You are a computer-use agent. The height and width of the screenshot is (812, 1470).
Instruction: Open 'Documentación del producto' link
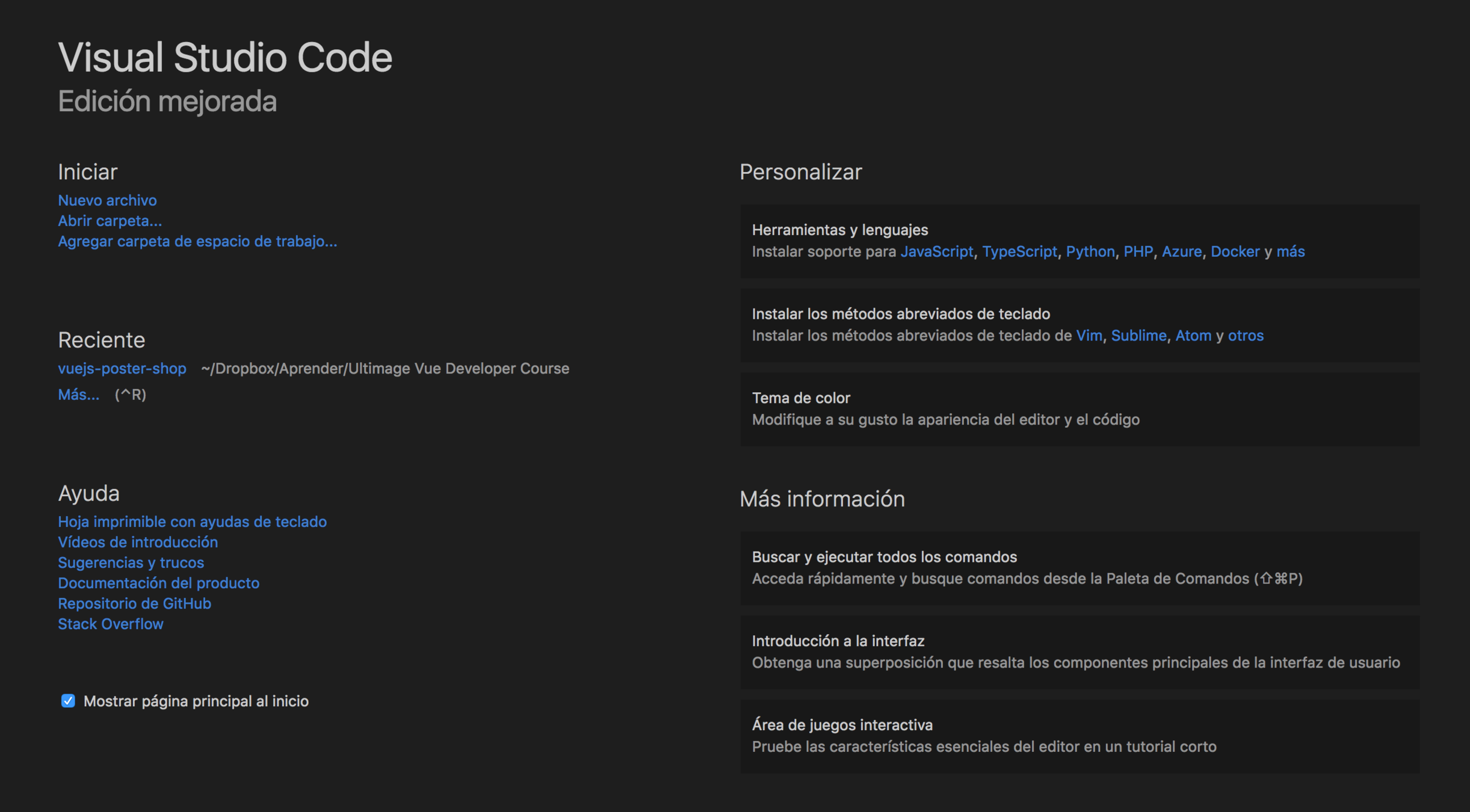158,583
